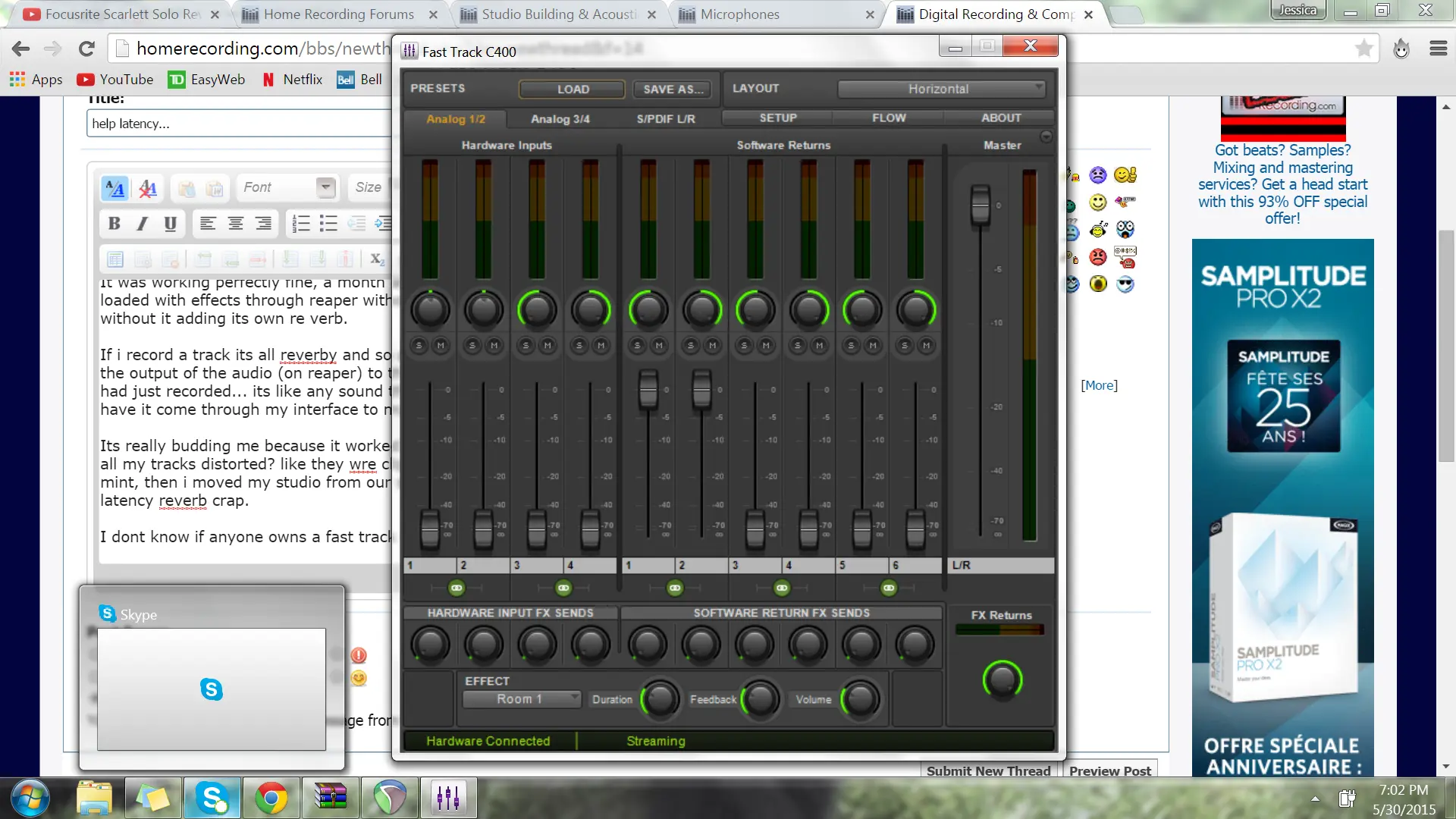Mute hardware input channel 4
The width and height of the screenshot is (1456, 819).
pyautogui.click(x=601, y=346)
